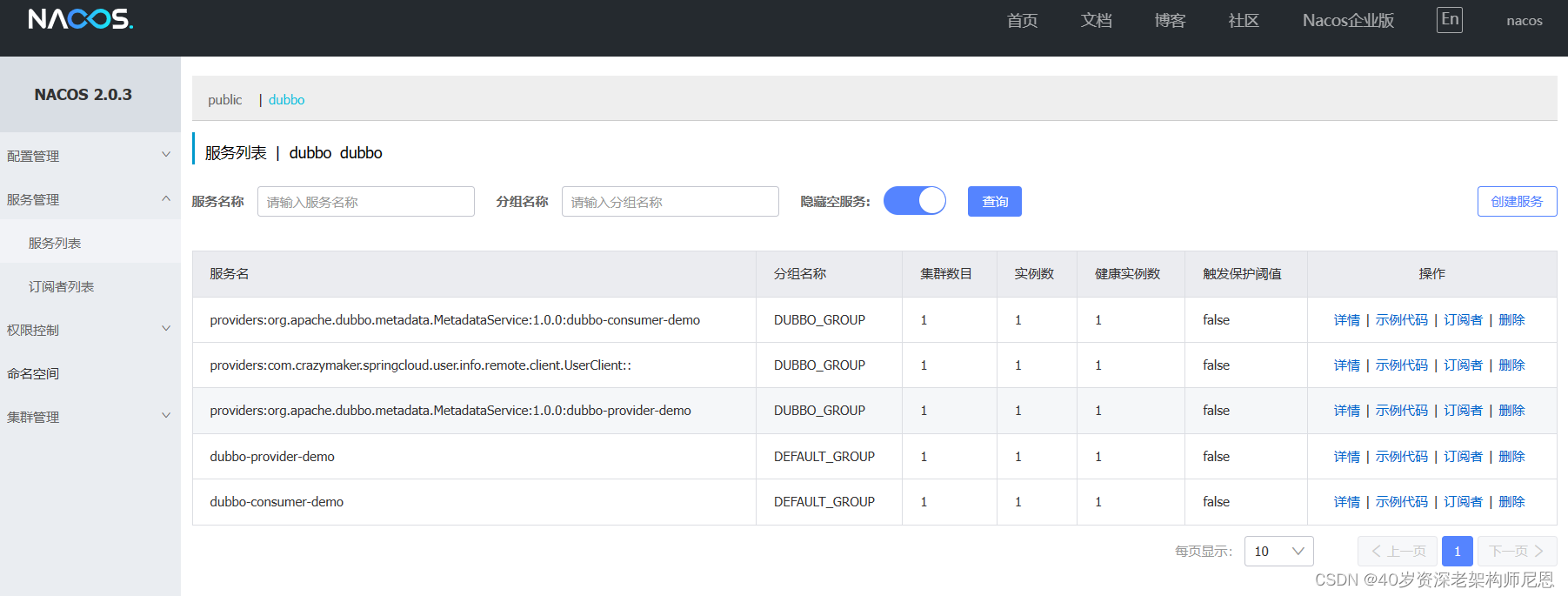Viewport: 1568px width, 596px height.
Task: Click the 下一页 next page button
Action: coord(1517,551)
